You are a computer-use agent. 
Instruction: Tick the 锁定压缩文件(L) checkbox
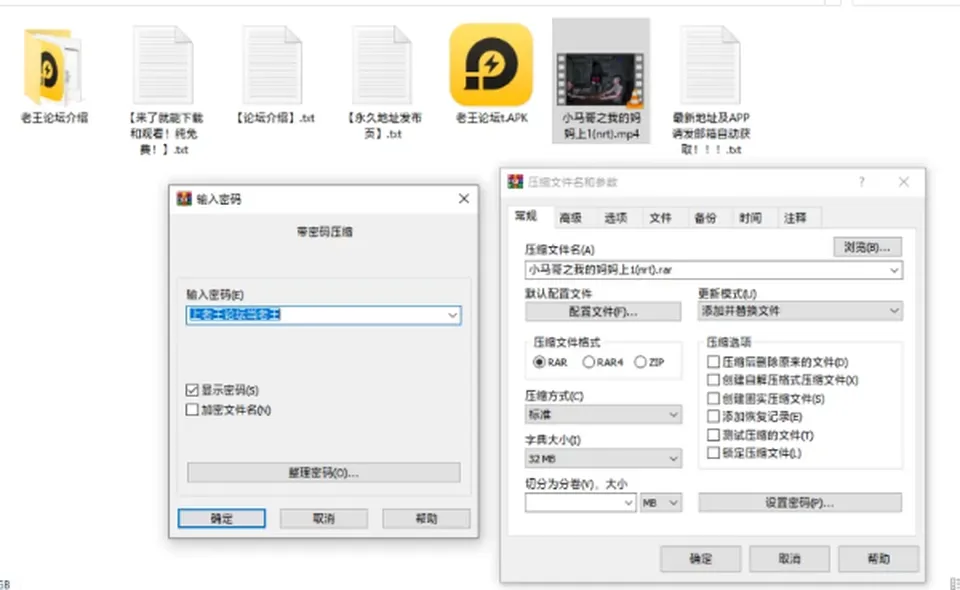tap(713, 453)
